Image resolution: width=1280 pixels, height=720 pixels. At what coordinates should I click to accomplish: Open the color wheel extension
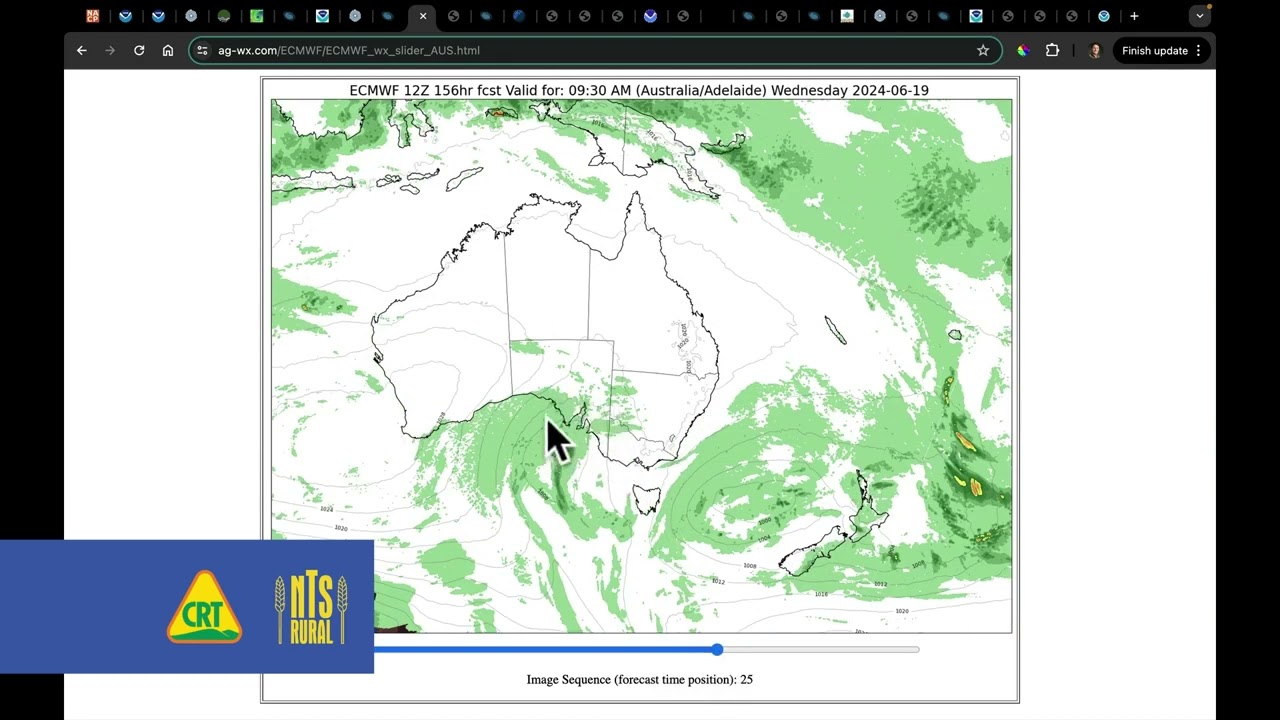coord(1023,50)
